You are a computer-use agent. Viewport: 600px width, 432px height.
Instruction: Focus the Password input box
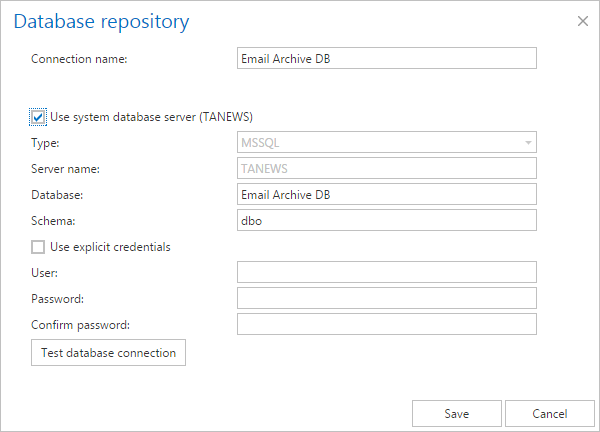(386, 298)
